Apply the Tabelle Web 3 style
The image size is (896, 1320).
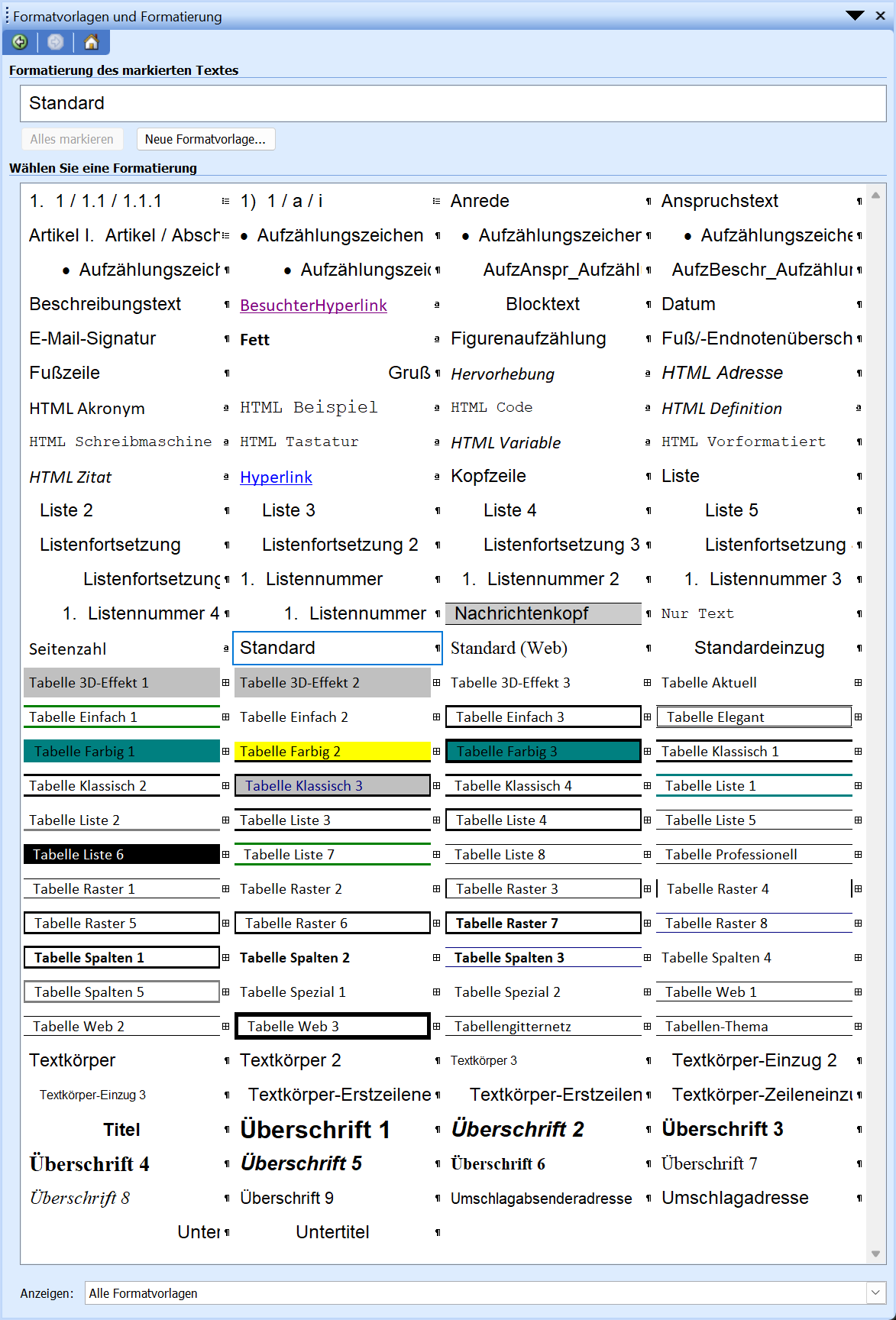point(332,1026)
